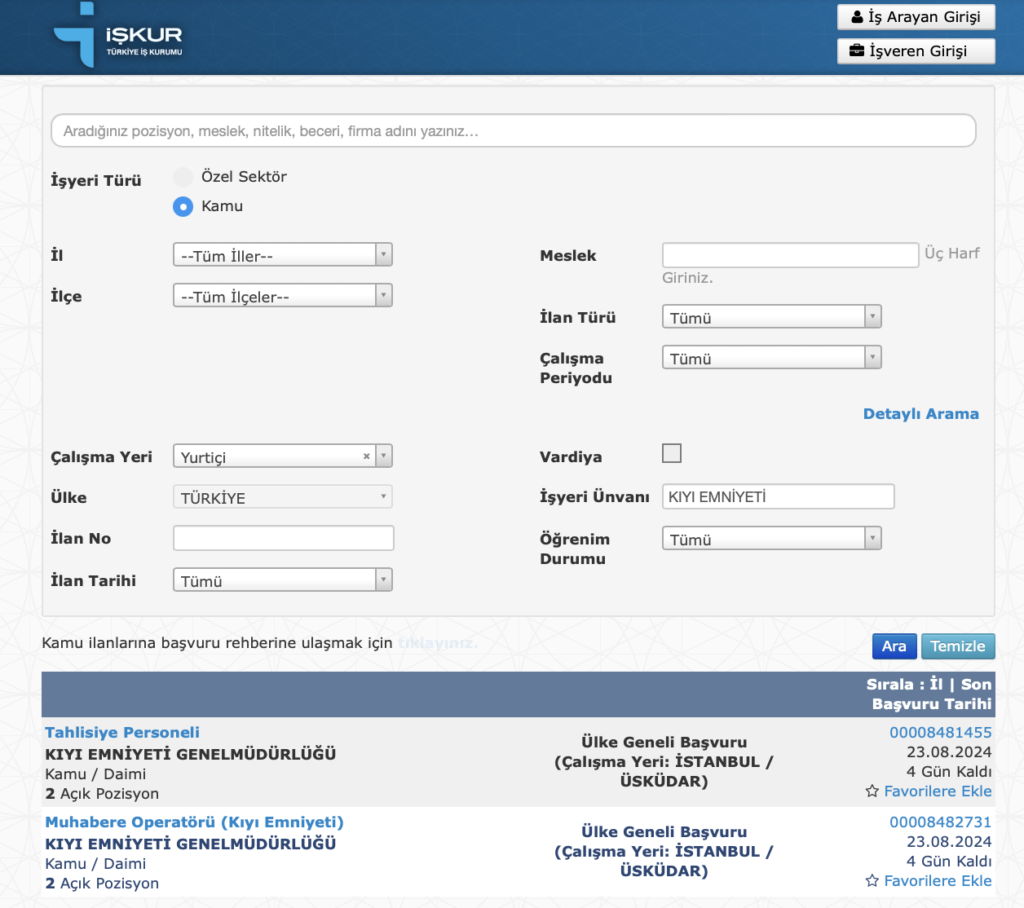1024x908 pixels.
Task: Click the Ara search button
Action: click(x=894, y=646)
